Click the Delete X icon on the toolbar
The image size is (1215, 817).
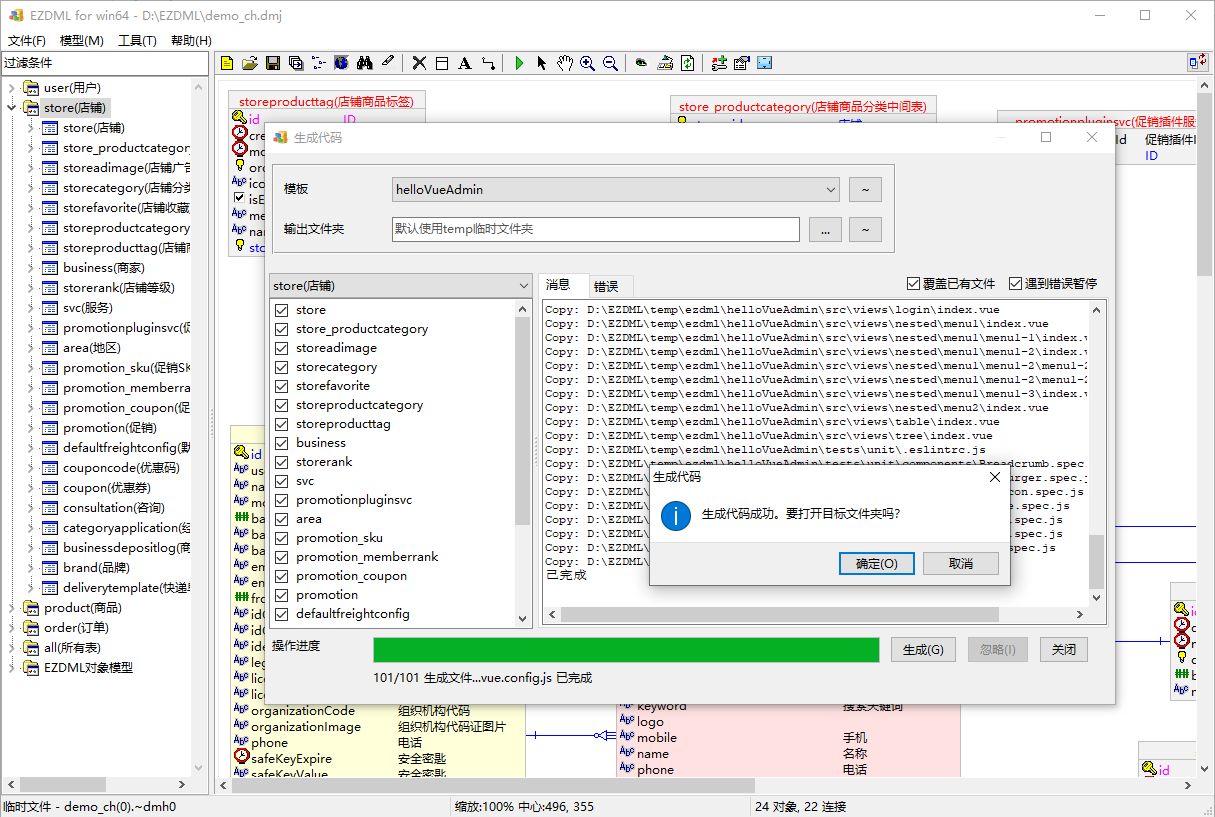click(x=418, y=62)
